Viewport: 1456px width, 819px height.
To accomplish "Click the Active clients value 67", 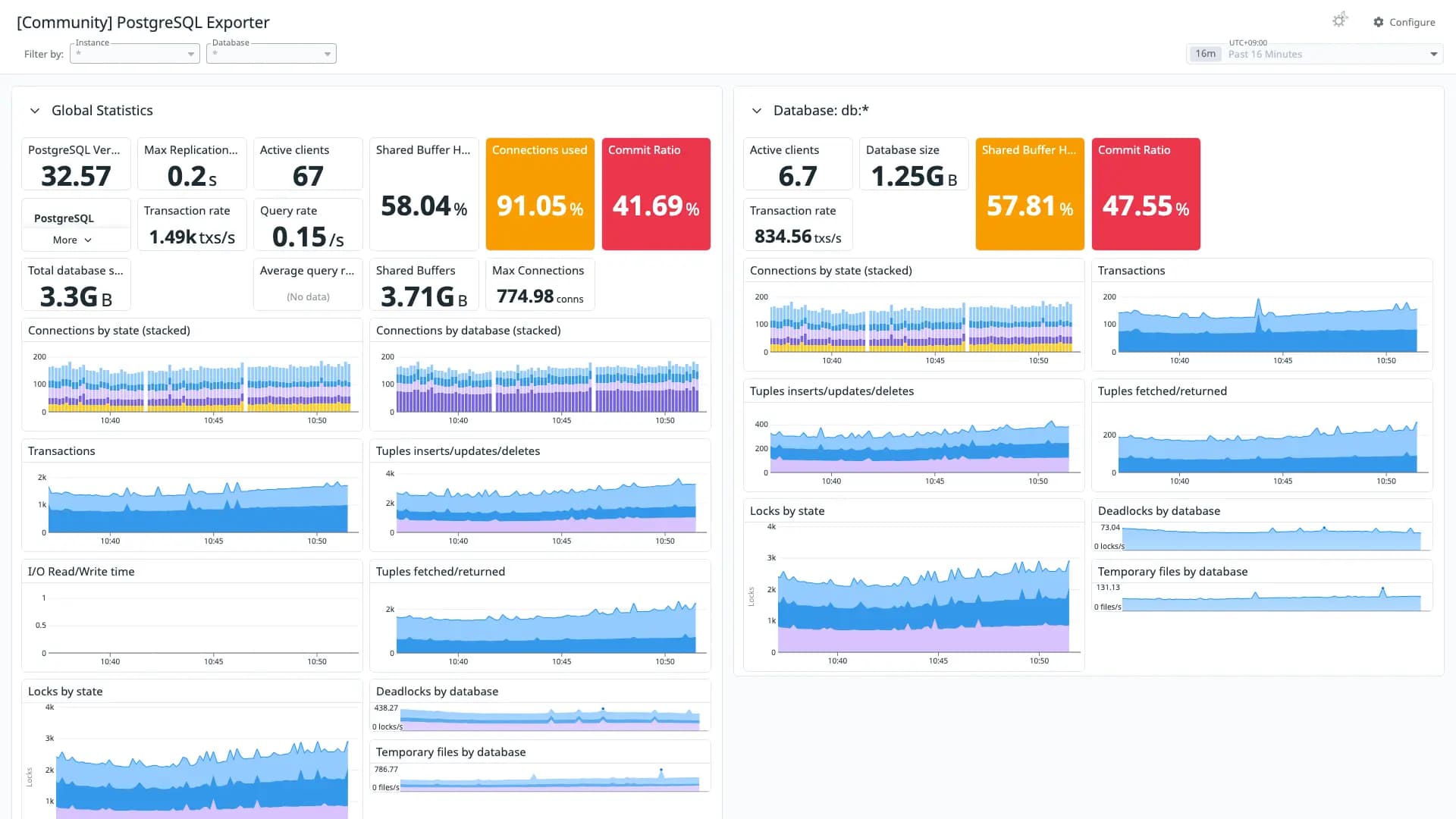I will click(x=308, y=176).
